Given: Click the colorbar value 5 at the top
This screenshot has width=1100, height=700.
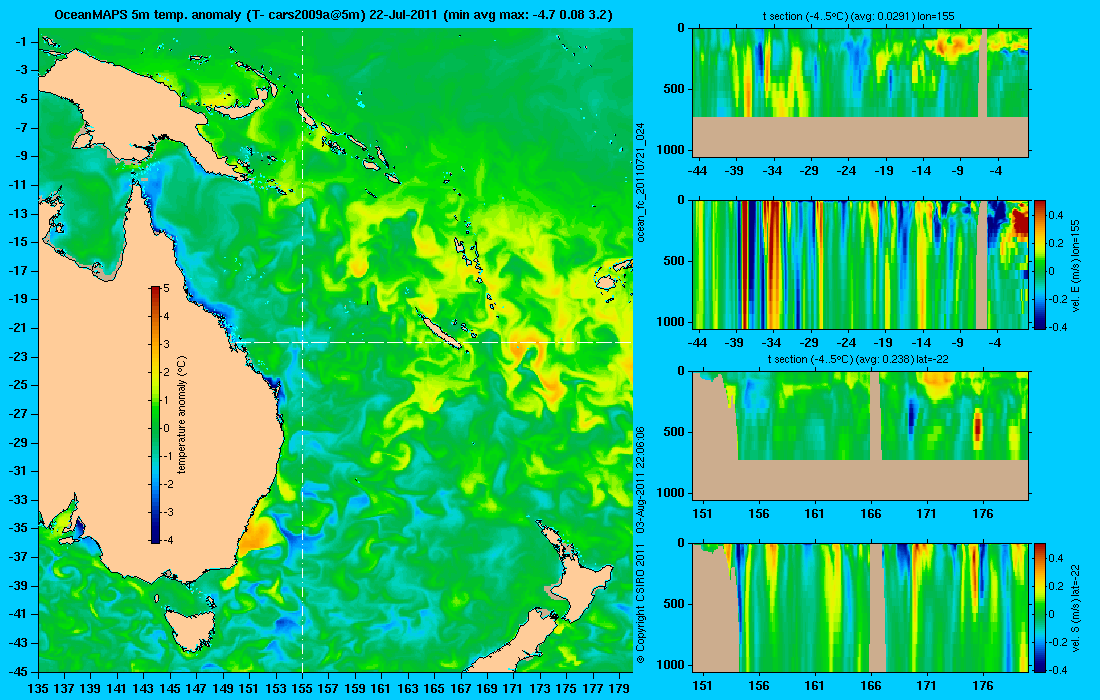Looking at the screenshot, I should coord(166,288).
